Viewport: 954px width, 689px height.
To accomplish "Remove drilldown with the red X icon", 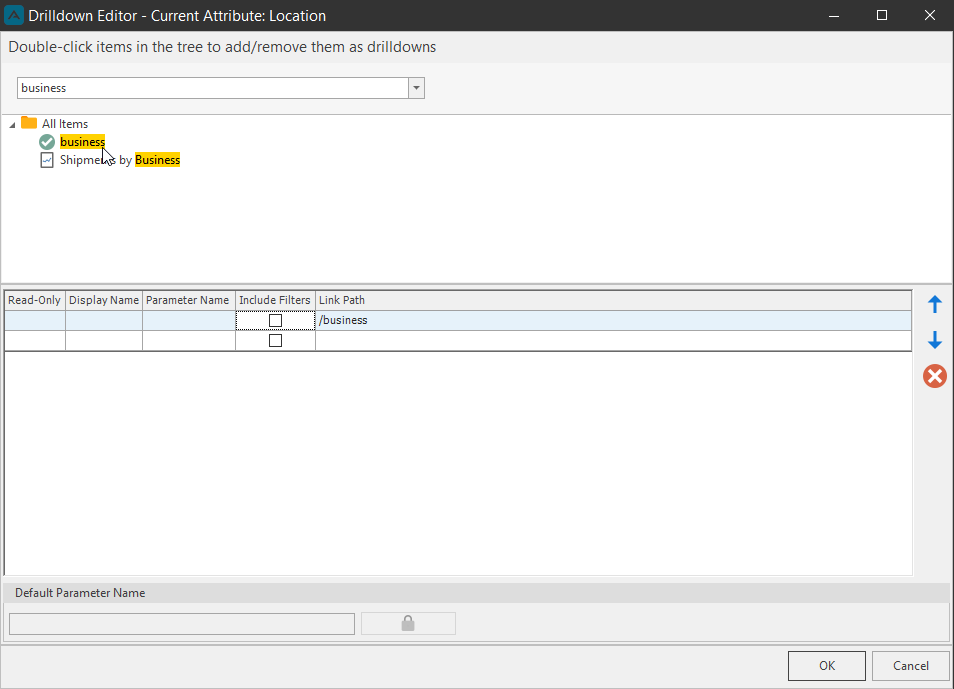I will [x=935, y=376].
